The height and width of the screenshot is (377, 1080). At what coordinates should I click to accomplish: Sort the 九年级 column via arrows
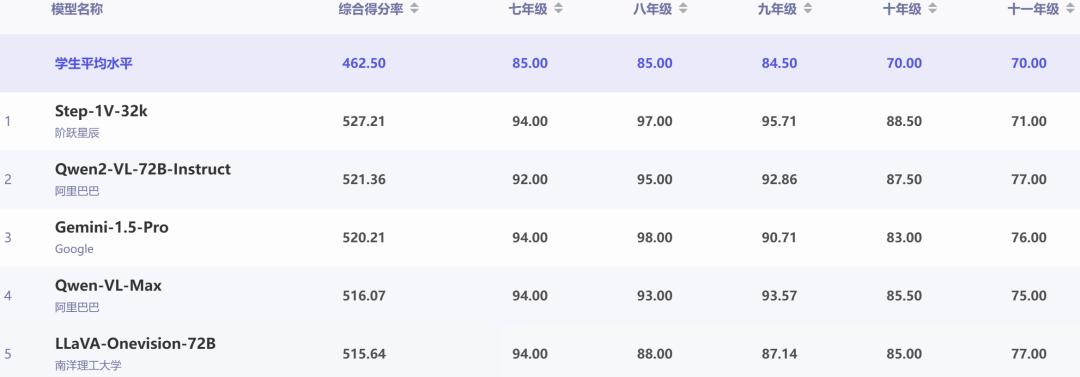click(807, 9)
